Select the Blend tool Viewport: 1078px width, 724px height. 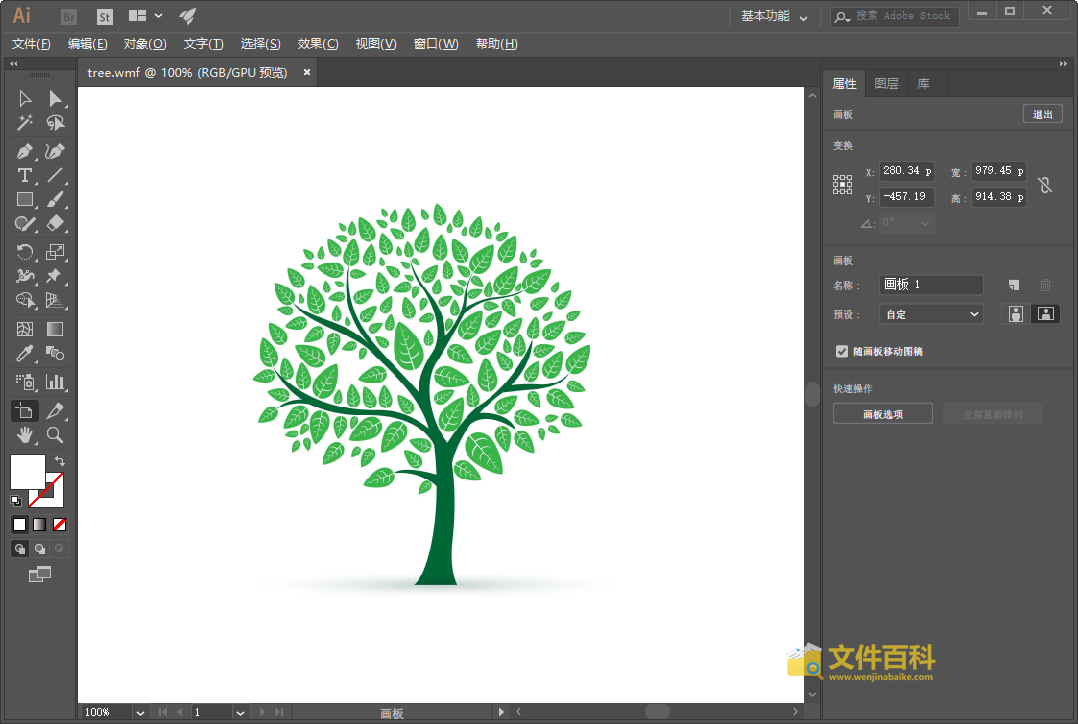point(55,353)
